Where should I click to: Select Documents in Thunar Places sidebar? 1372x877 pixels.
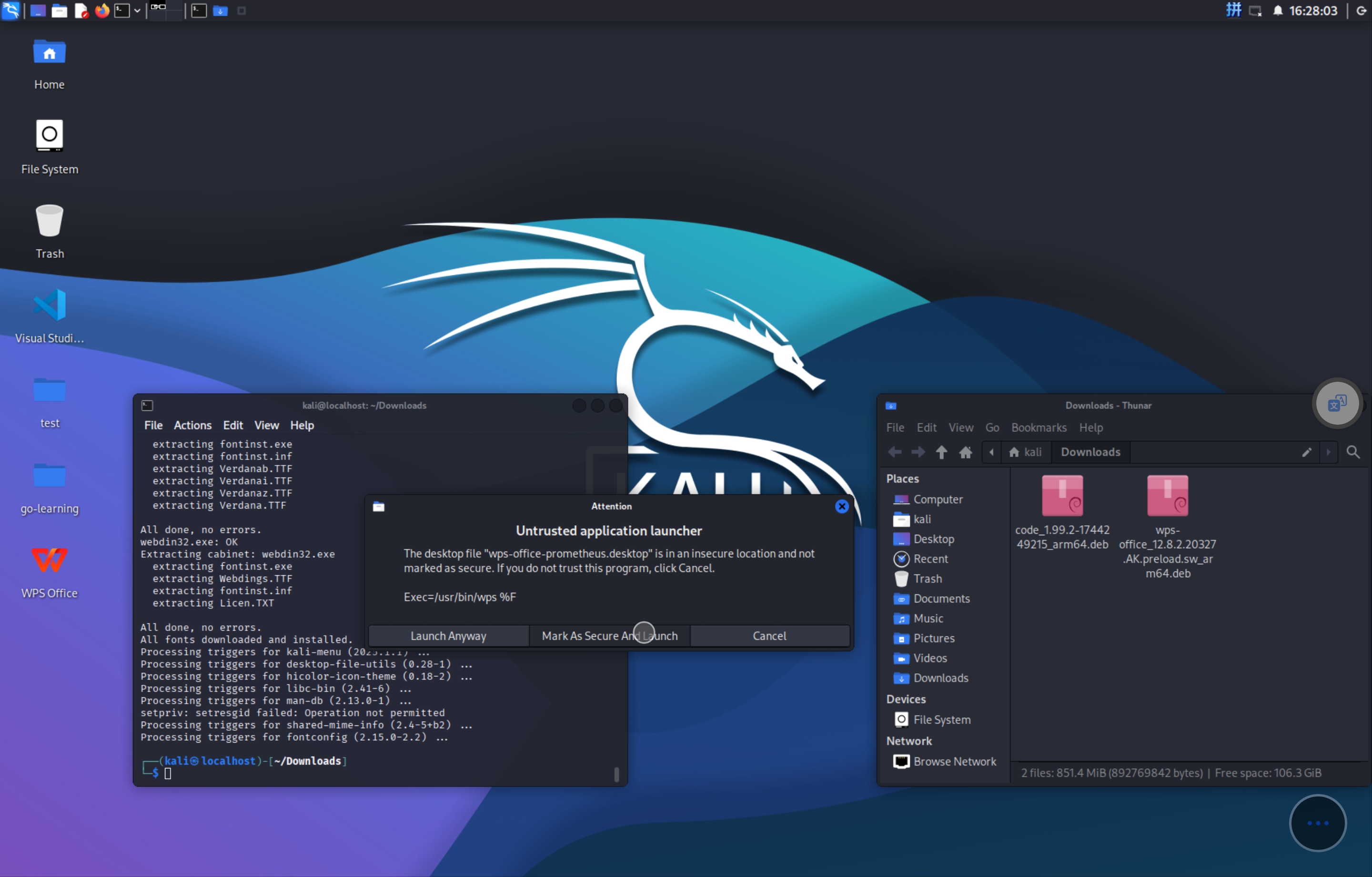click(941, 599)
